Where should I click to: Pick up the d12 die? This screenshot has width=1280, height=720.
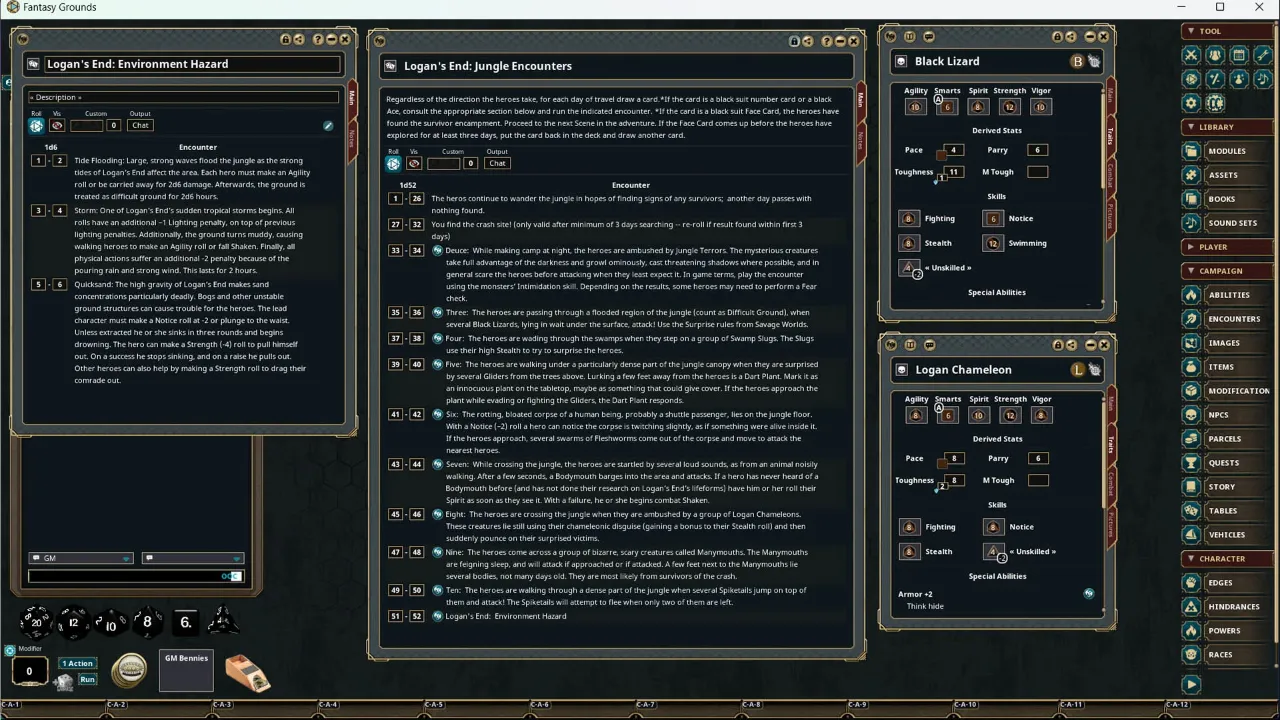click(73, 622)
